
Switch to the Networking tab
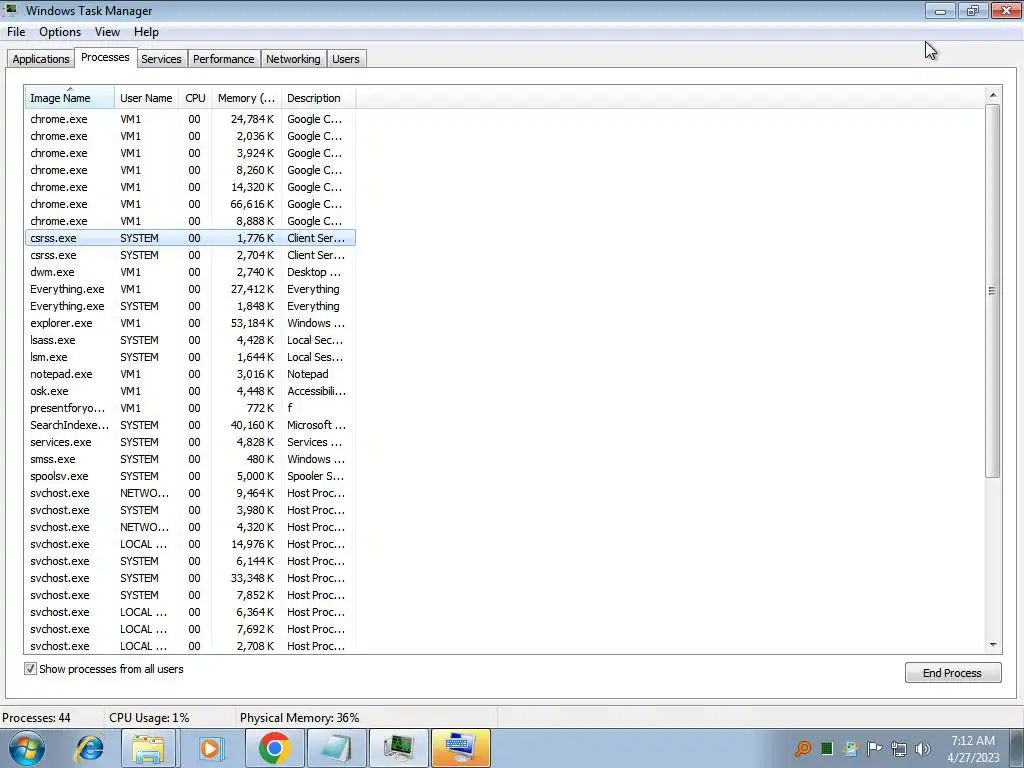pyautogui.click(x=293, y=59)
